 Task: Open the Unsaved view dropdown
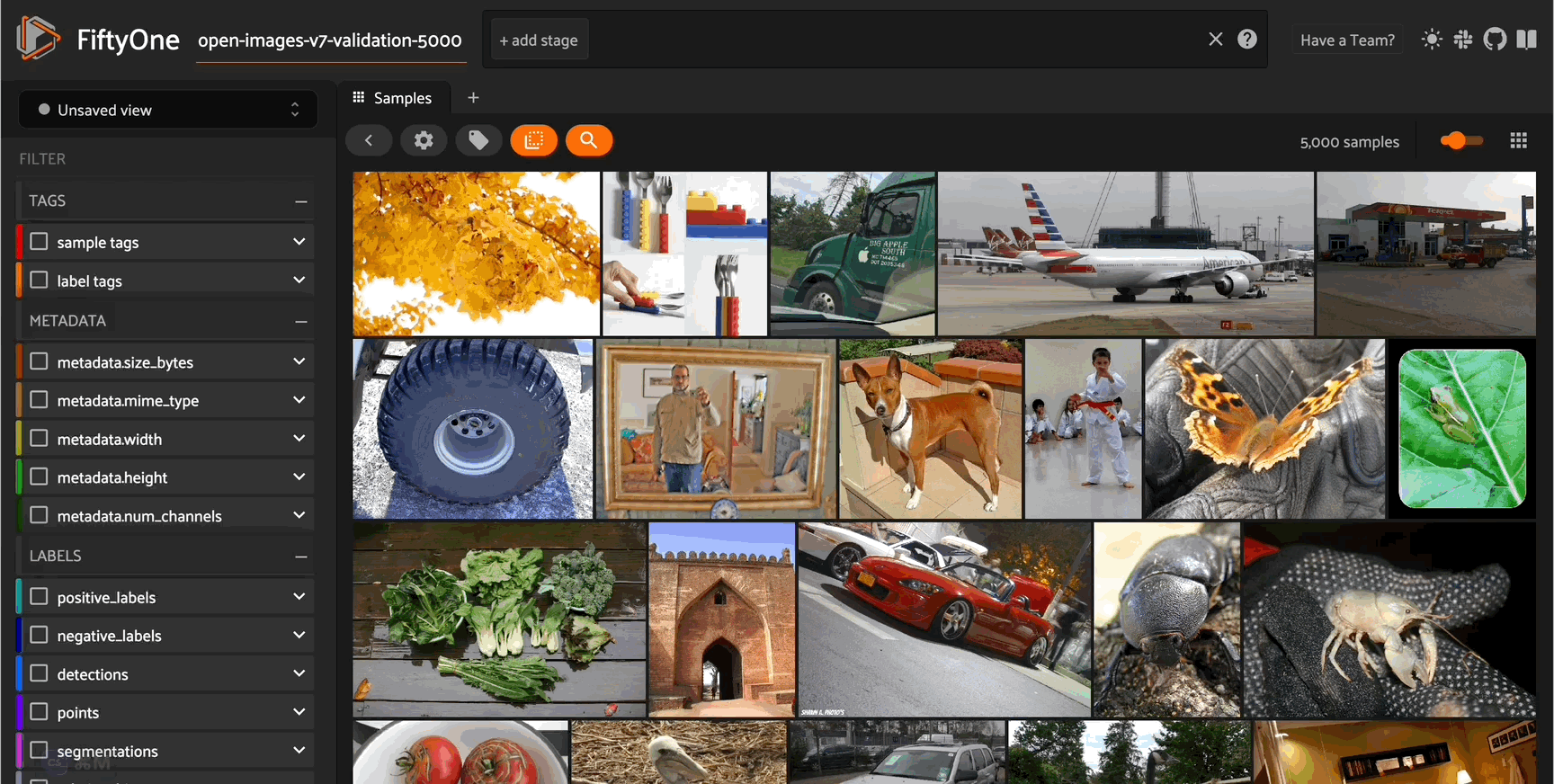[168, 110]
